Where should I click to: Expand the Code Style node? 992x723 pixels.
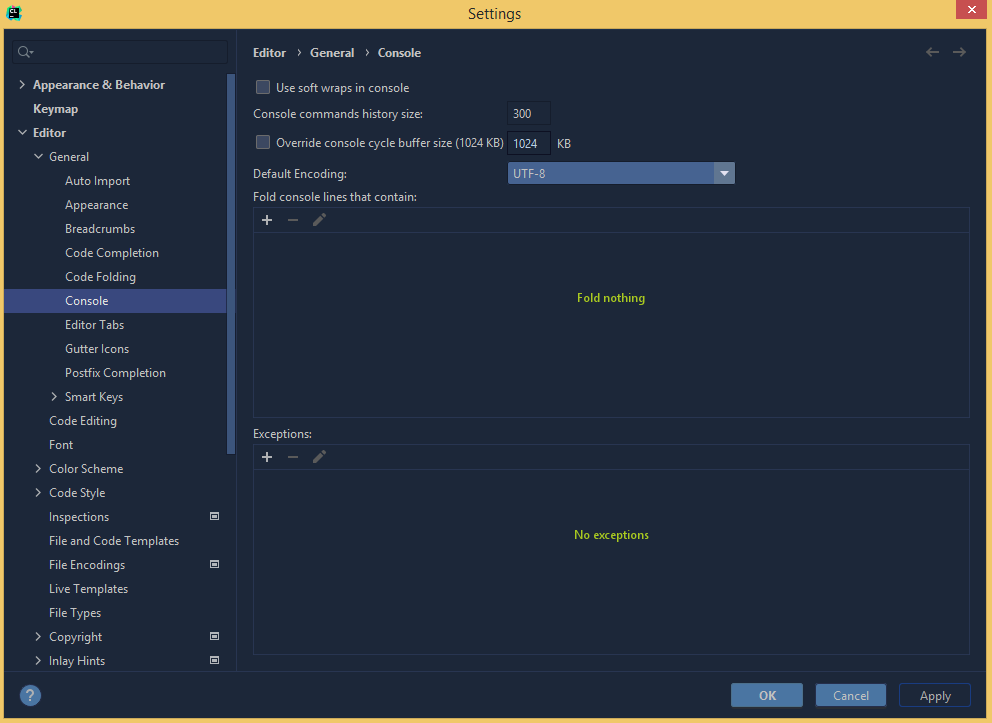point(38,493)
